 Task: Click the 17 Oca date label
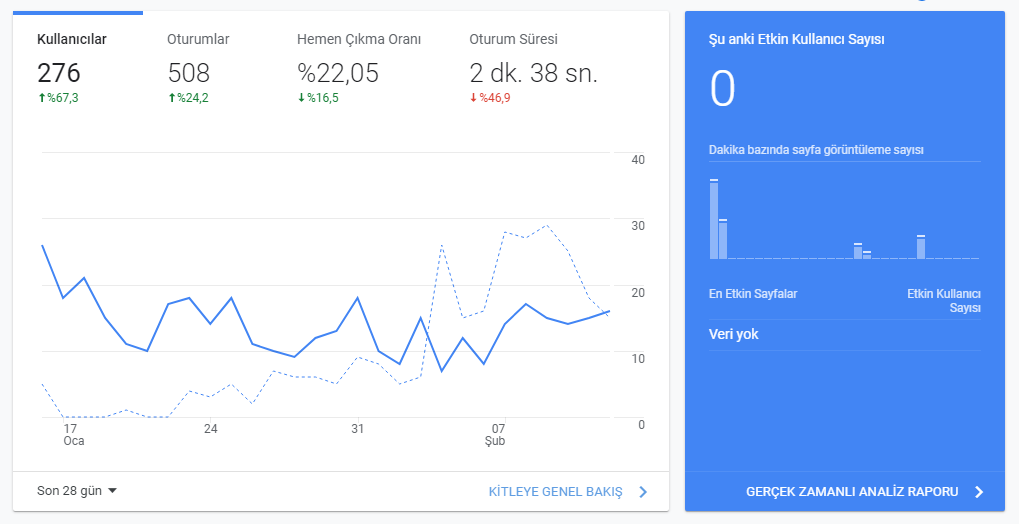point(73,434)
